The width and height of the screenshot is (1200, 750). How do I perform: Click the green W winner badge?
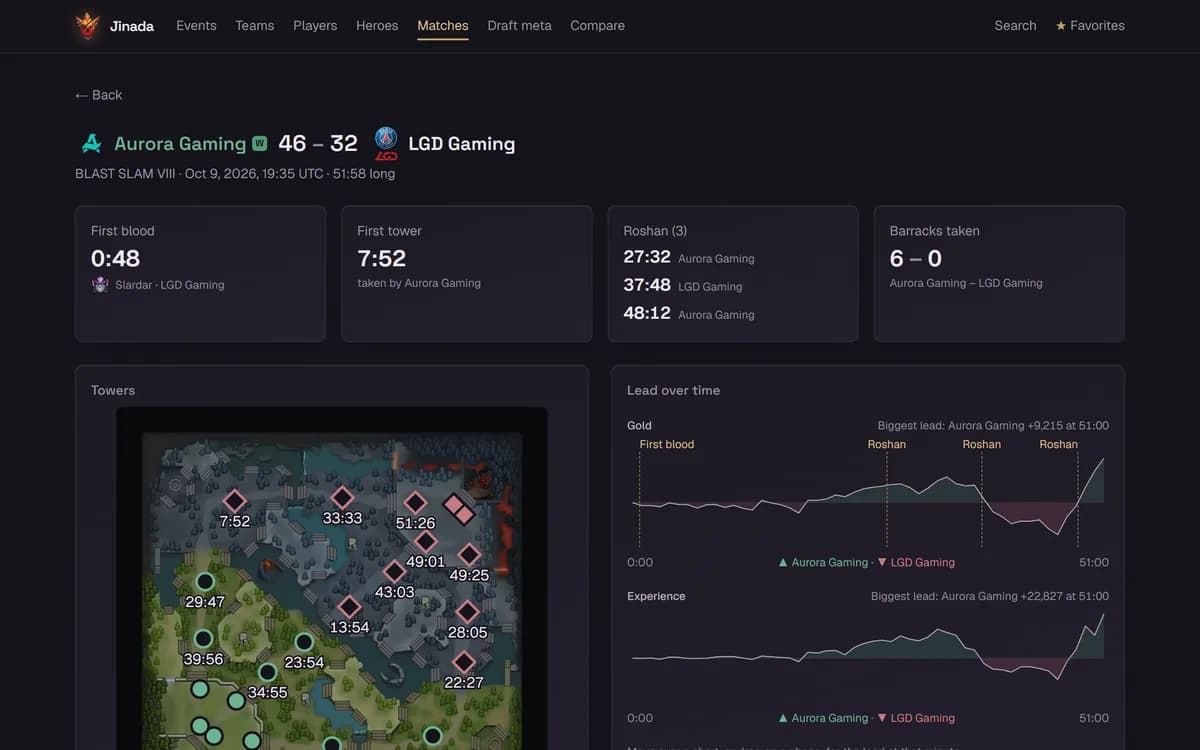pyautogui.click(x=260, y=144)
